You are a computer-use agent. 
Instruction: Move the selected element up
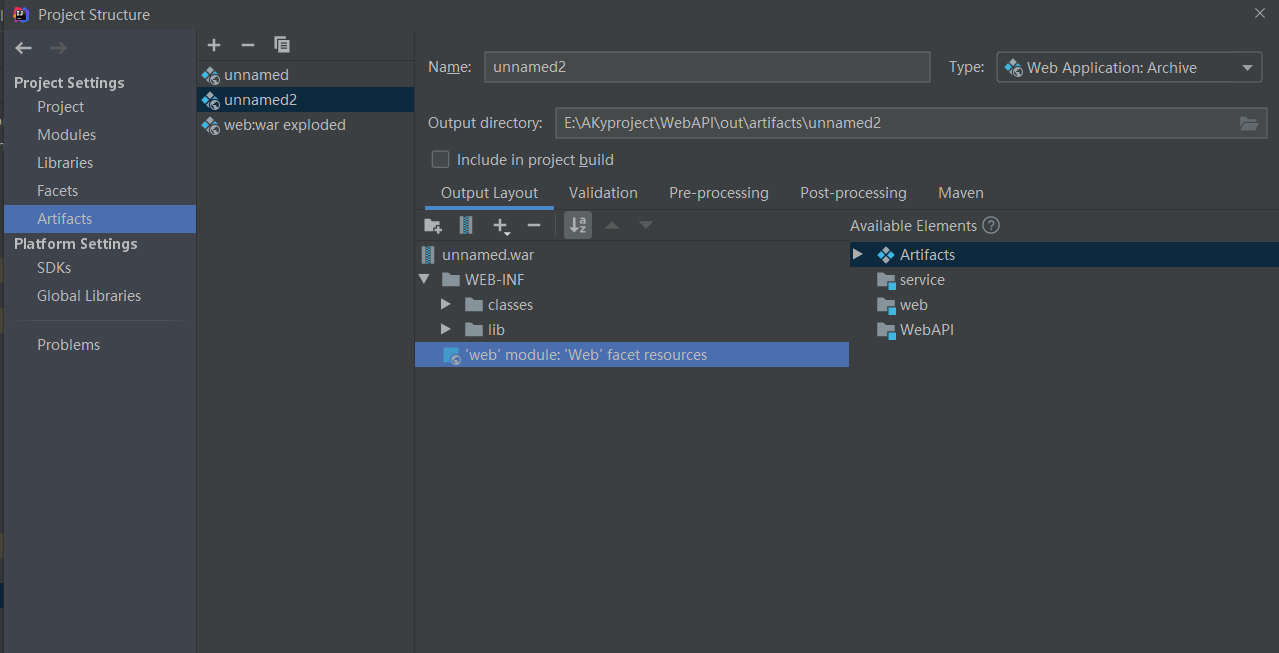coord(612,226)
